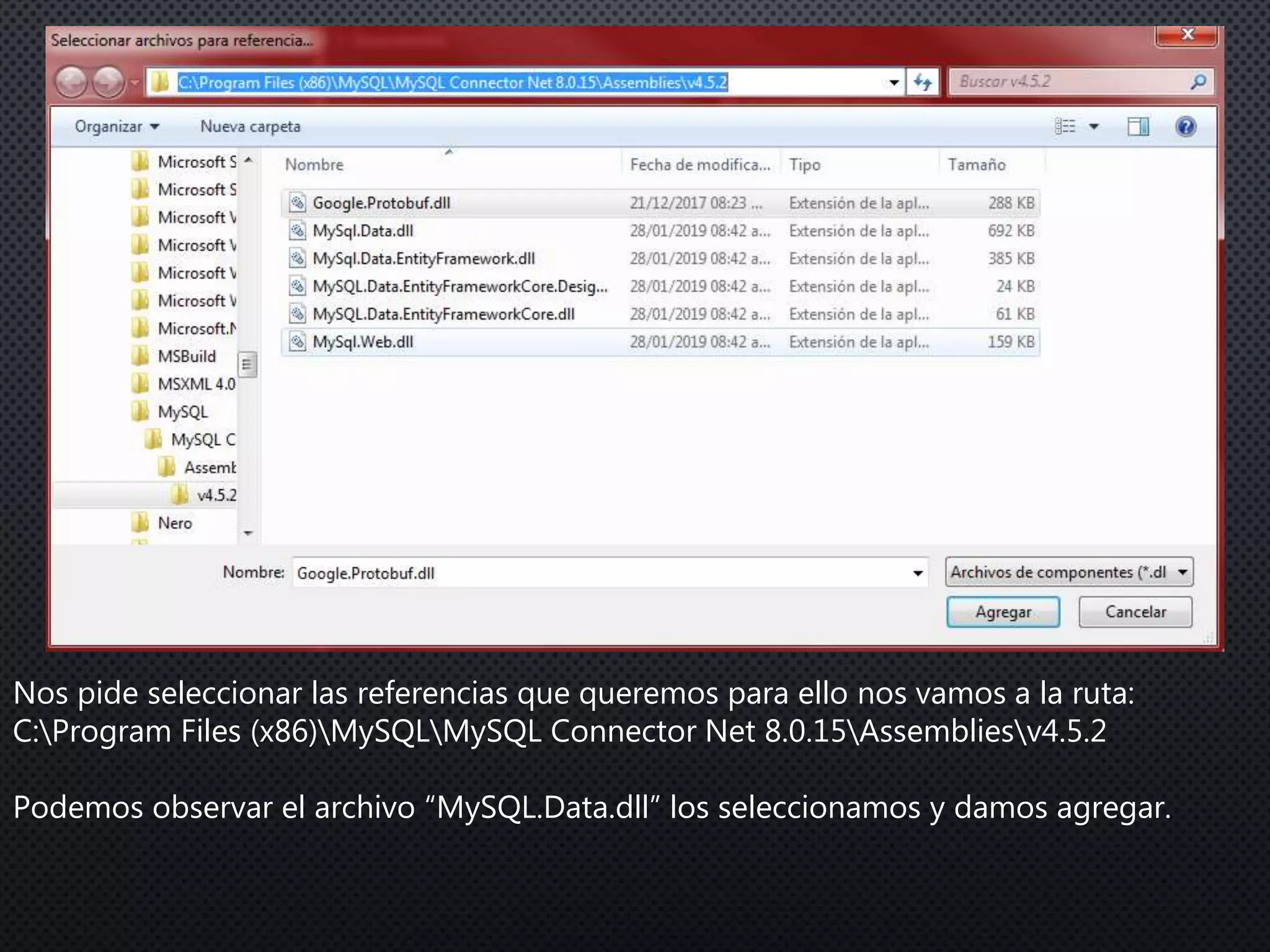Click the folder tree scrollbar thumb

(247, 364)
